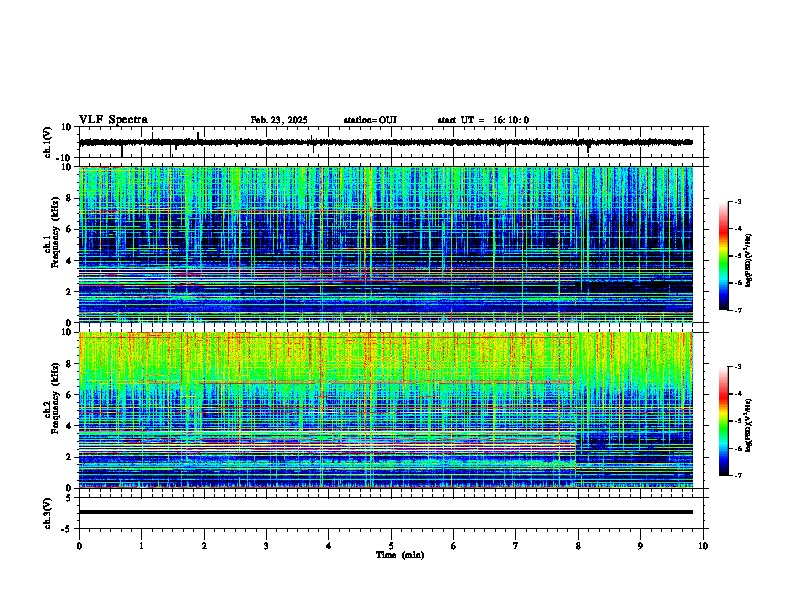Click the "VLF Spectra" title text

point(113,120)
